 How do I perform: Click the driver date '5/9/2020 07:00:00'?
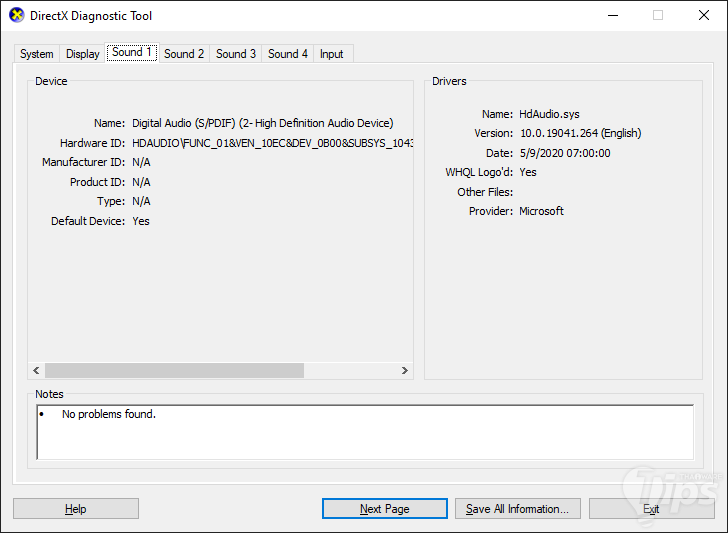(565, 153)
